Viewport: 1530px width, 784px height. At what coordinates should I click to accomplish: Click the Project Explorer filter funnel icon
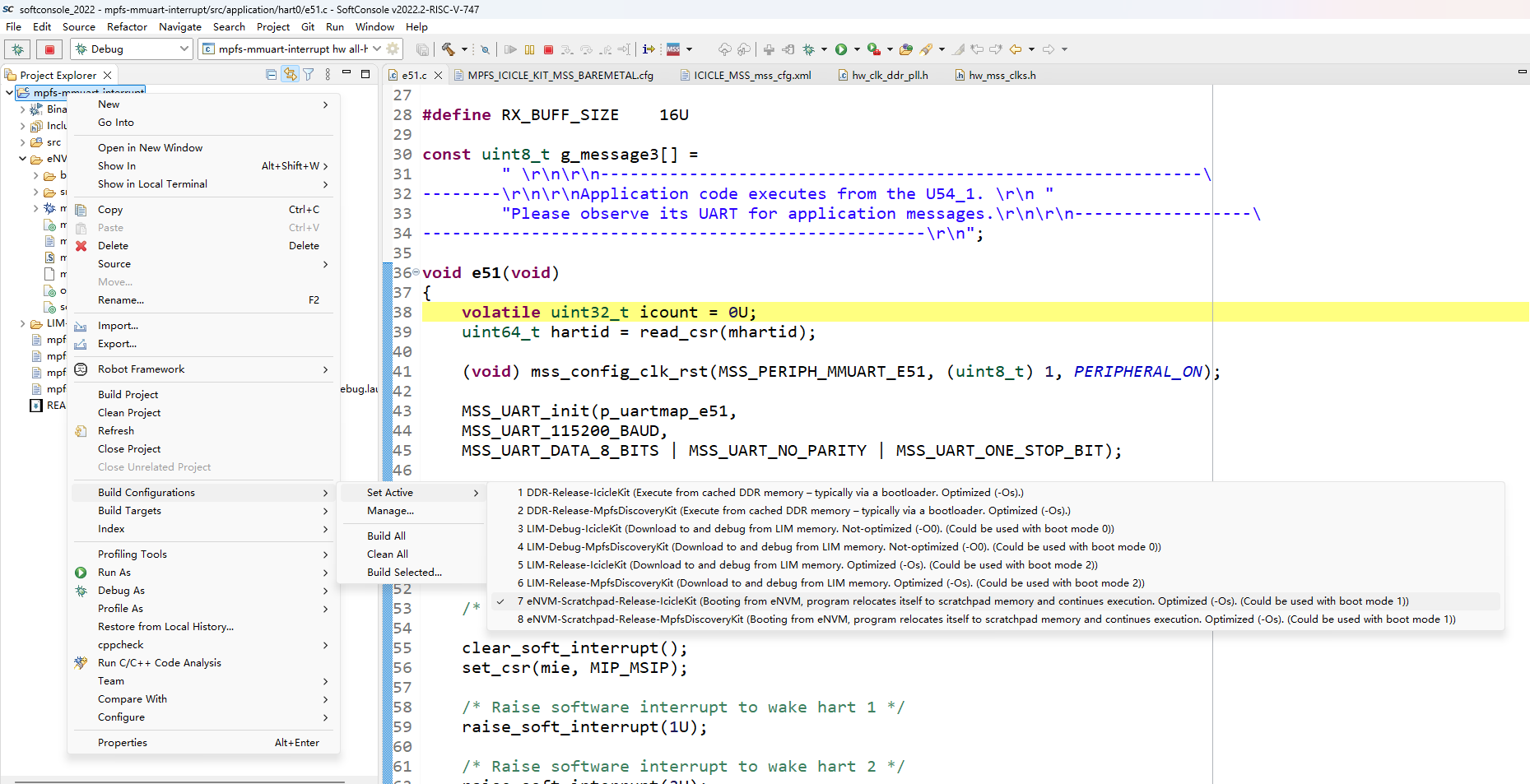coord(309,75)
